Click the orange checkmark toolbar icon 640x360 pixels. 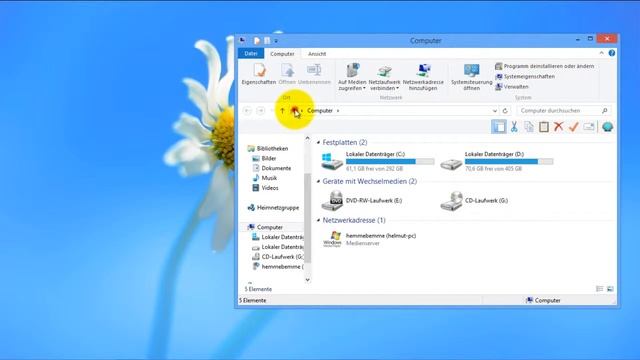573,127
